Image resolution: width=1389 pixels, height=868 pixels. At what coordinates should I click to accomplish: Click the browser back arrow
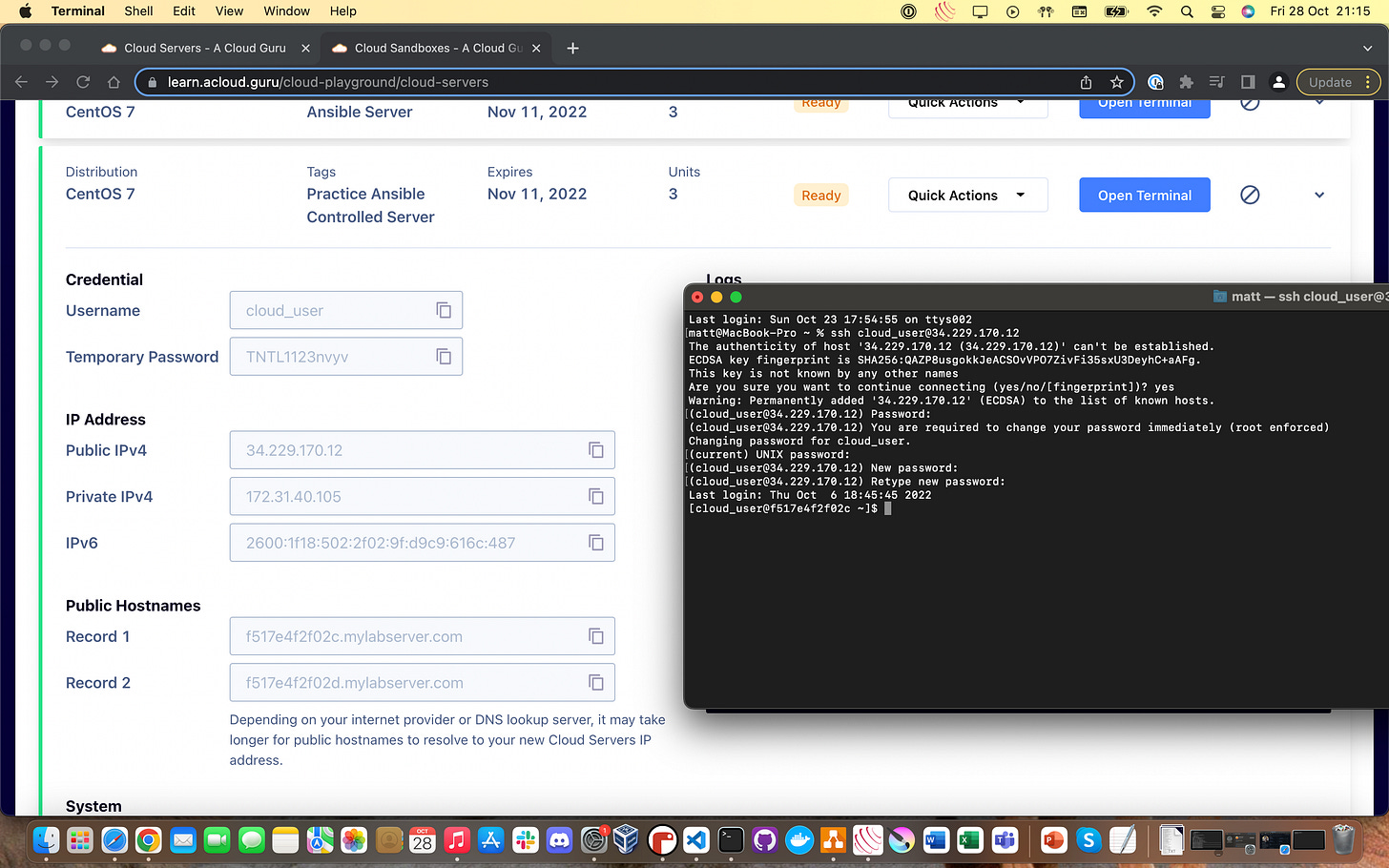(x=22, y=82)
